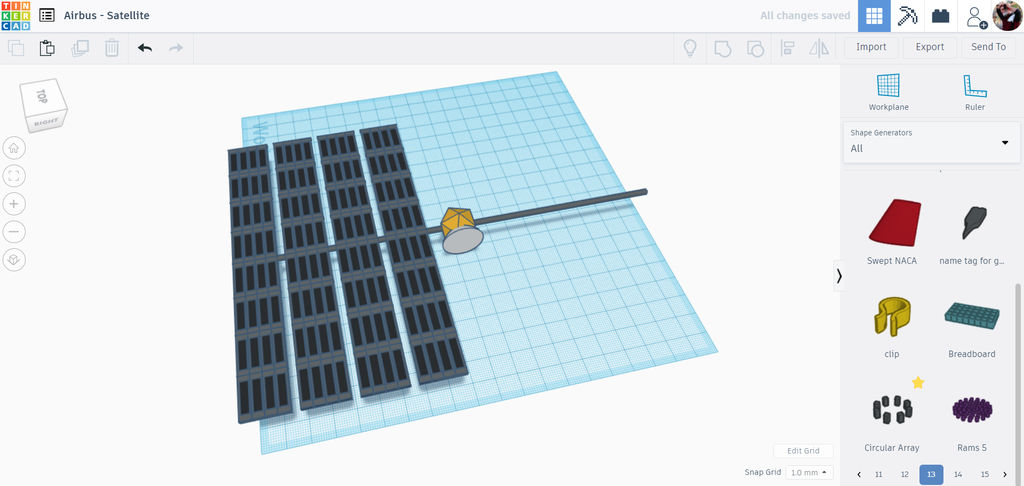Undo the last action
The image size is (1024, 486).
click(x=145, y=48)
